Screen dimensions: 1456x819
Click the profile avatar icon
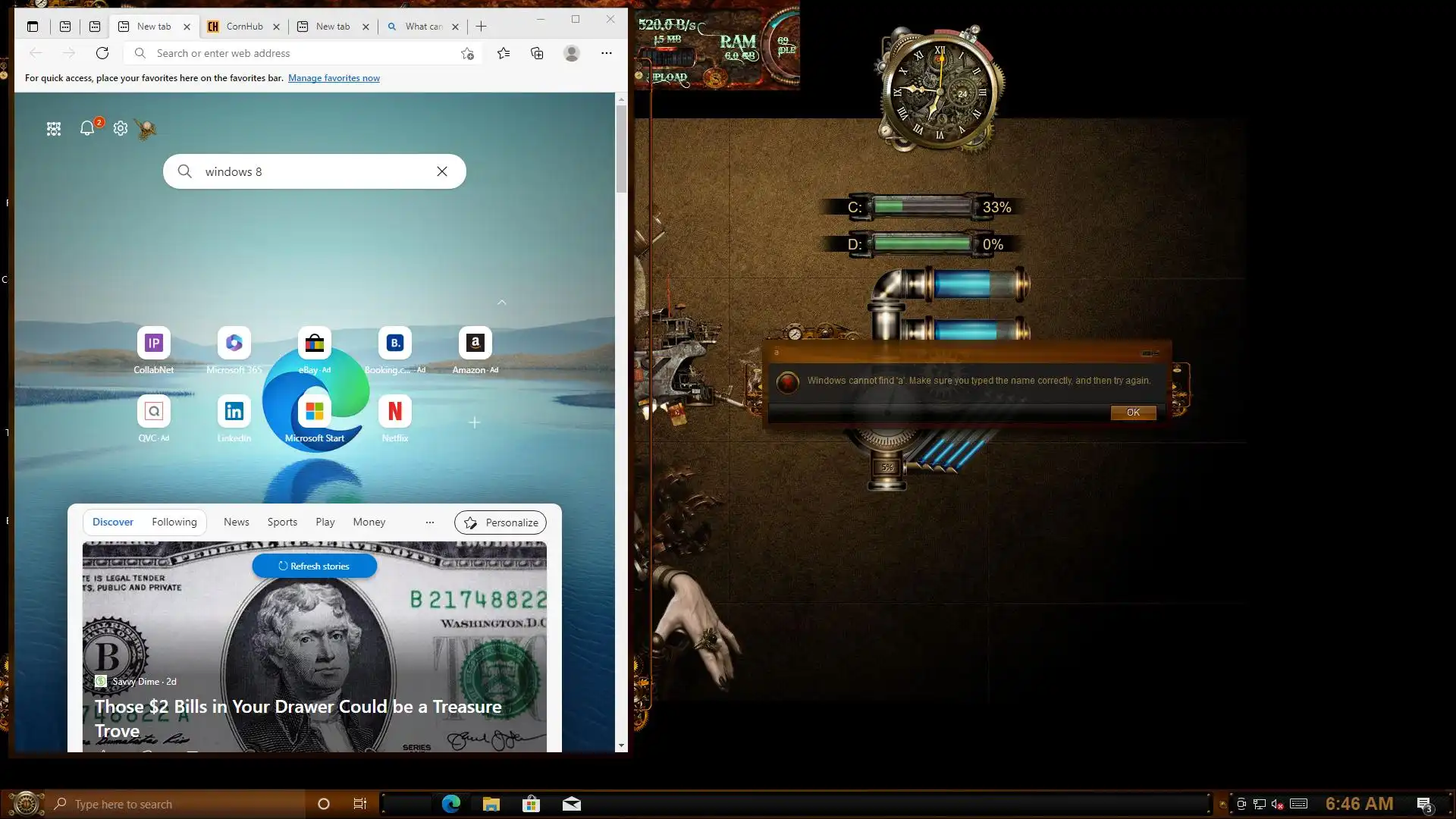pyautogui.click(x=572, y=53)
